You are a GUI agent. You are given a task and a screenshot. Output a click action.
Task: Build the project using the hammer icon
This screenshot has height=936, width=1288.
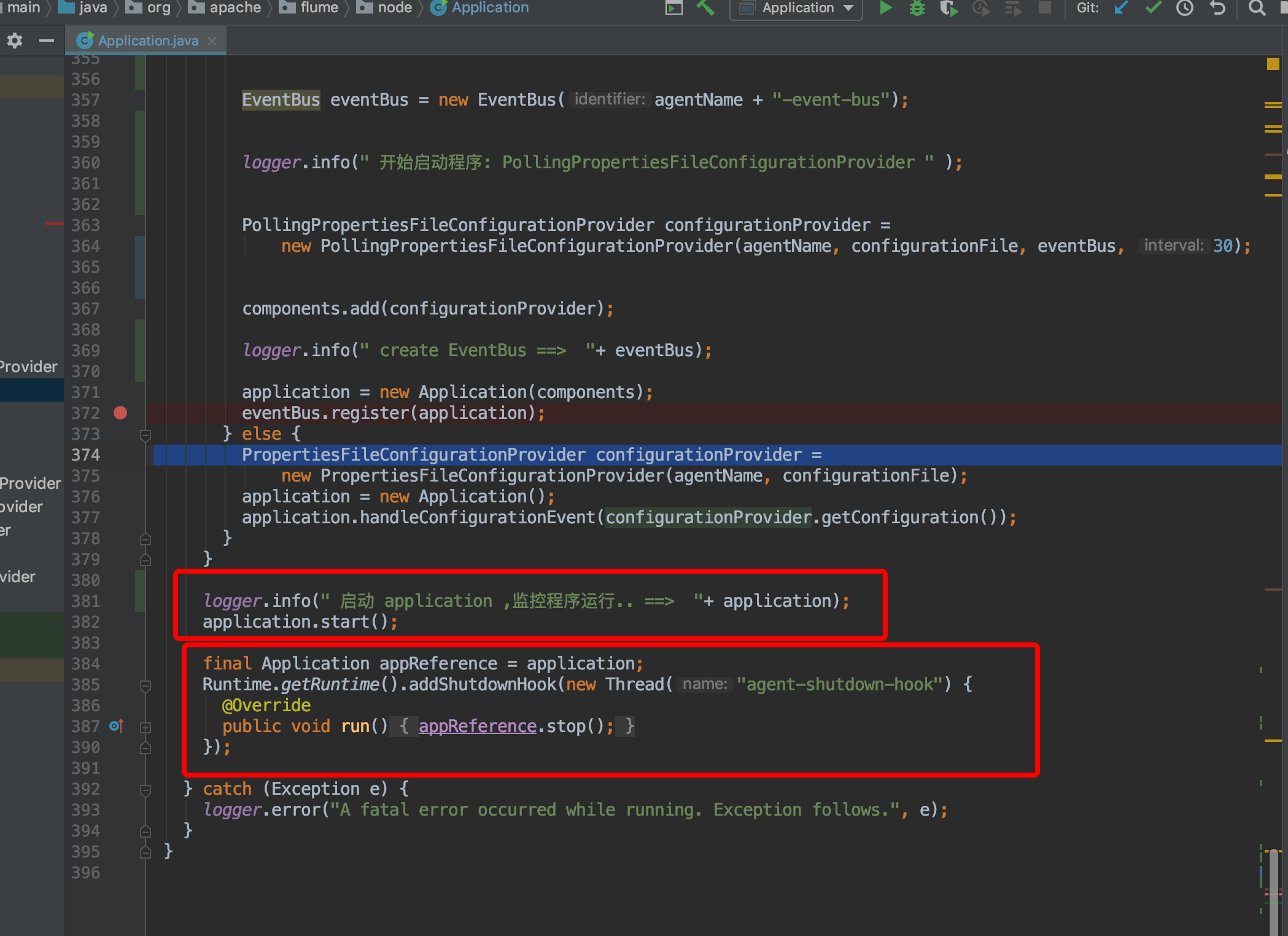point(706,9)
